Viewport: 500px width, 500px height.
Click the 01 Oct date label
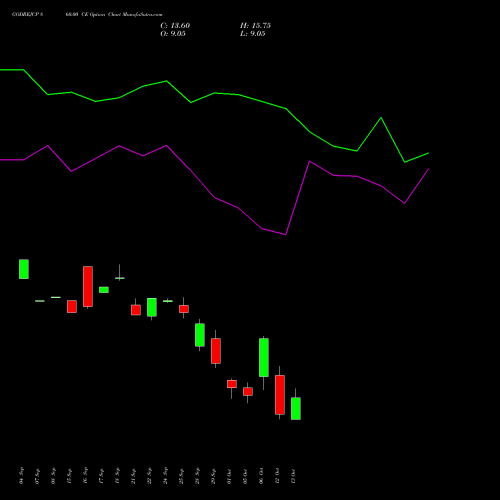pyautogui.click(x=229, y=476)
